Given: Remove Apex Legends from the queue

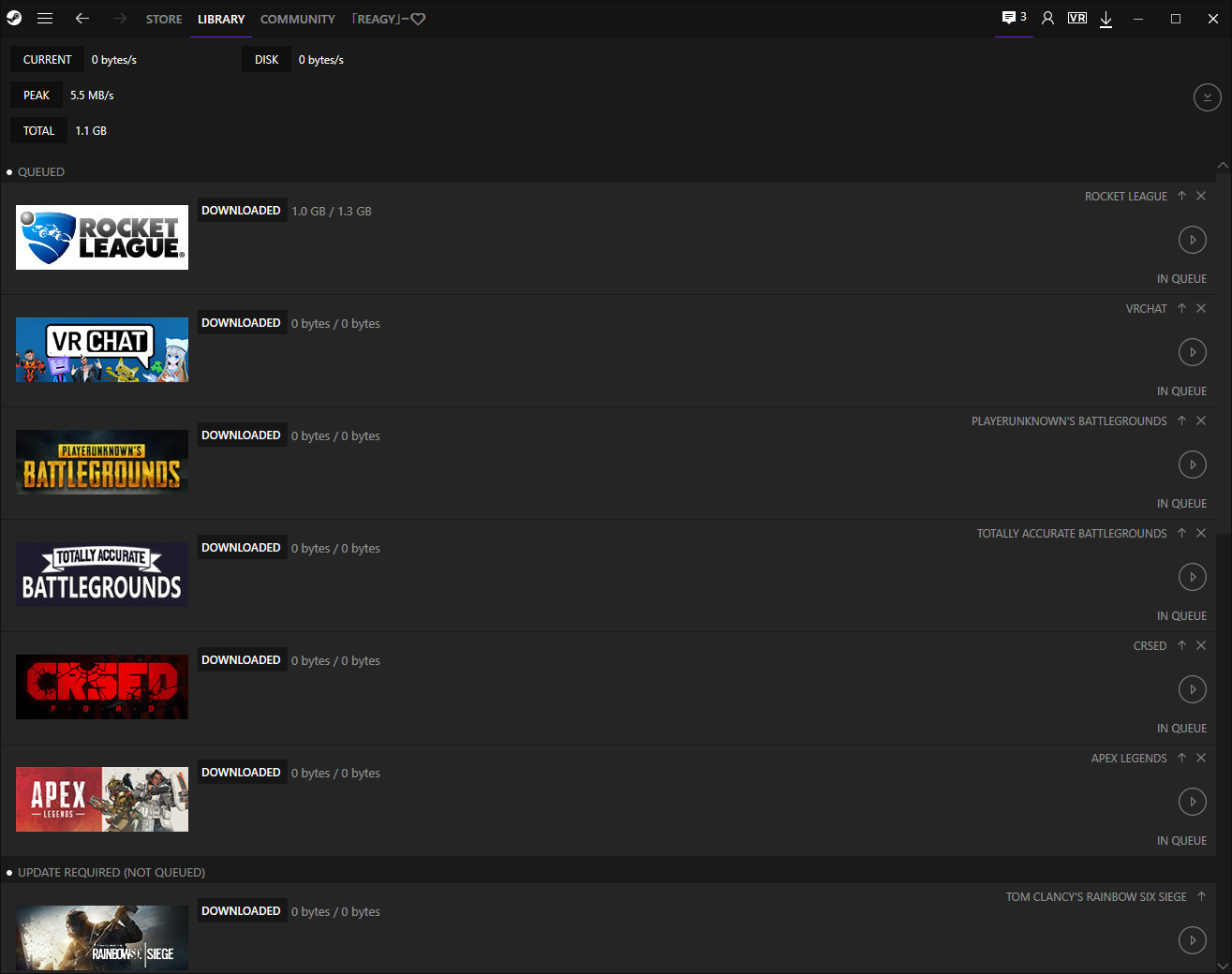Looking at the screenshot, I should 1201,758.
